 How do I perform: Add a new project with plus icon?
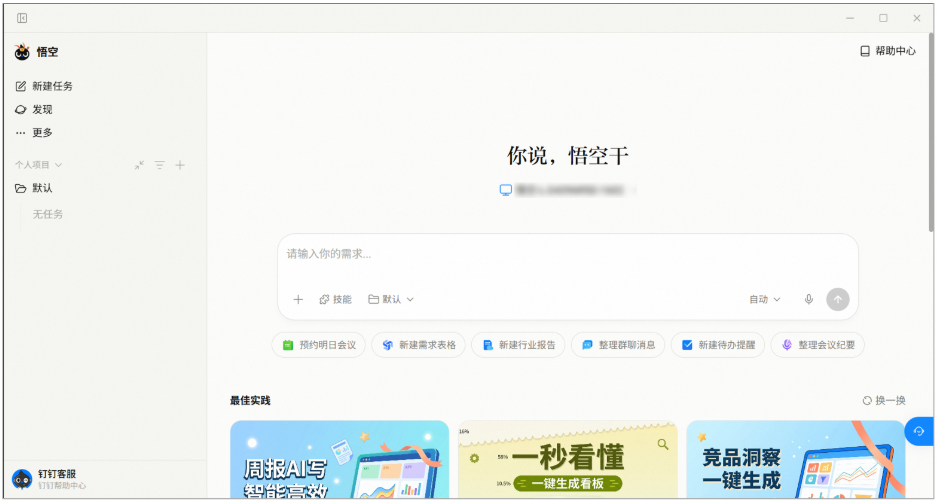(x=180, y=165)
